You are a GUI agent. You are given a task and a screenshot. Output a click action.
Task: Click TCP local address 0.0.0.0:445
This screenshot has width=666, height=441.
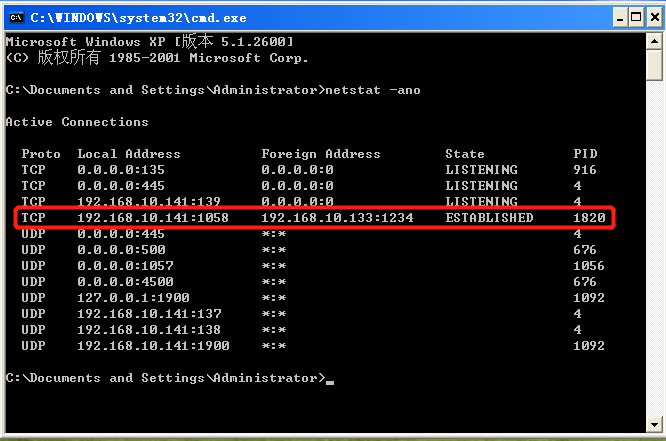click(x=121, y=186)
